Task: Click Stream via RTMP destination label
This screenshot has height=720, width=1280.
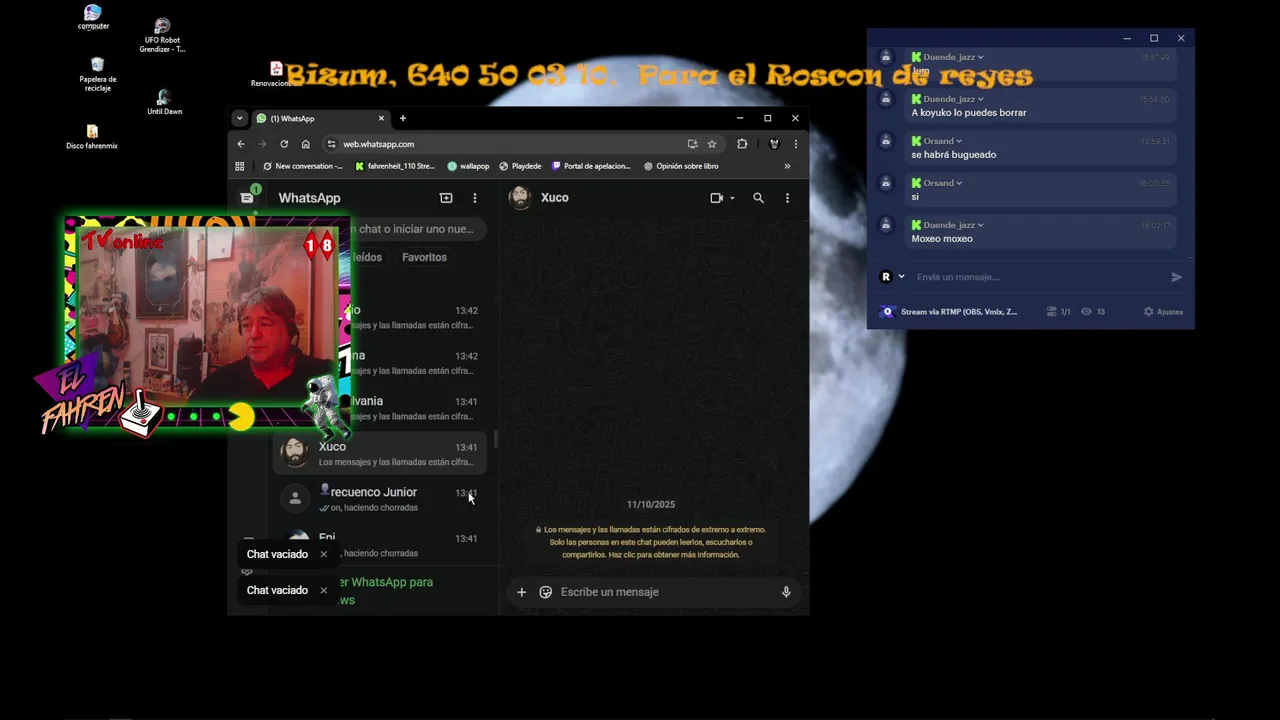Action: click(958, 312)
